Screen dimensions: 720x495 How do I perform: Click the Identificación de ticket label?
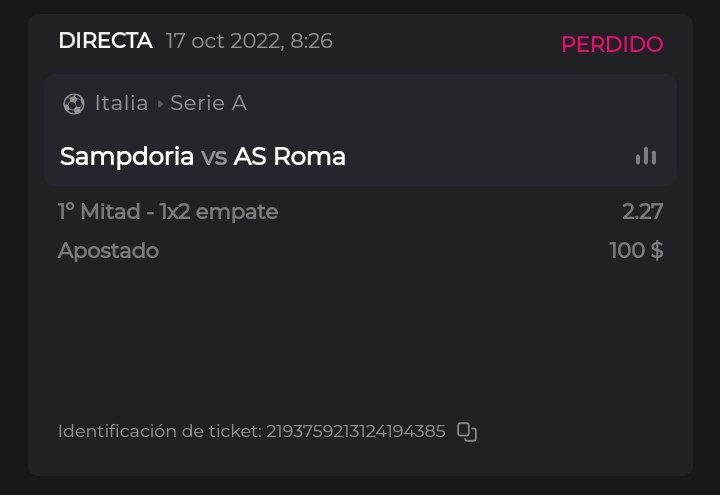tap(159, 432)
